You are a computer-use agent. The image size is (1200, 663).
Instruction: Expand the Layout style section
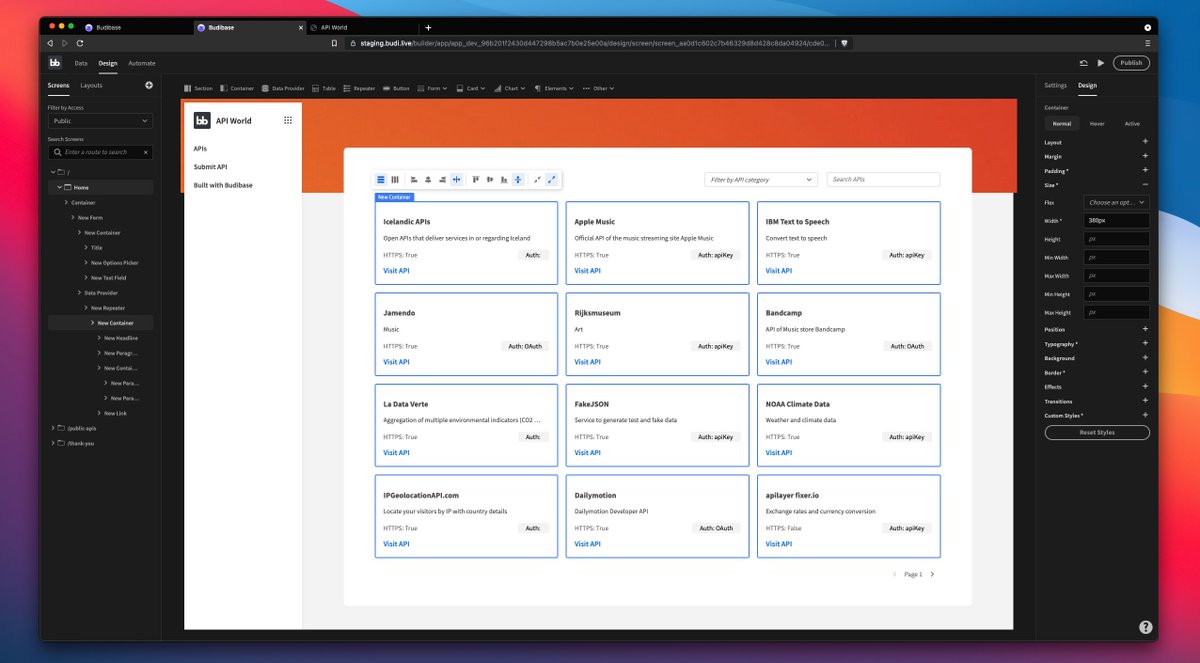pyautogui.click(x=1145, y=142)
